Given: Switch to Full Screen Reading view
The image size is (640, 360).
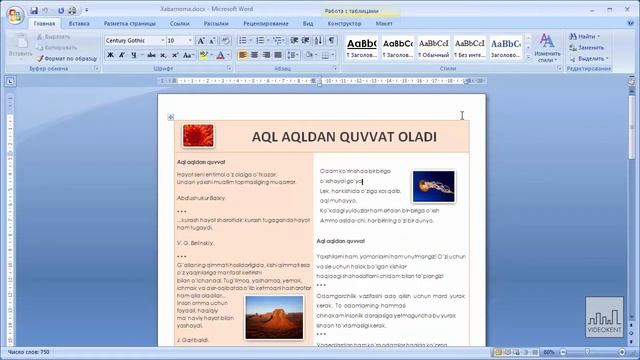Looking at the screenshot, I should point(507,352).
